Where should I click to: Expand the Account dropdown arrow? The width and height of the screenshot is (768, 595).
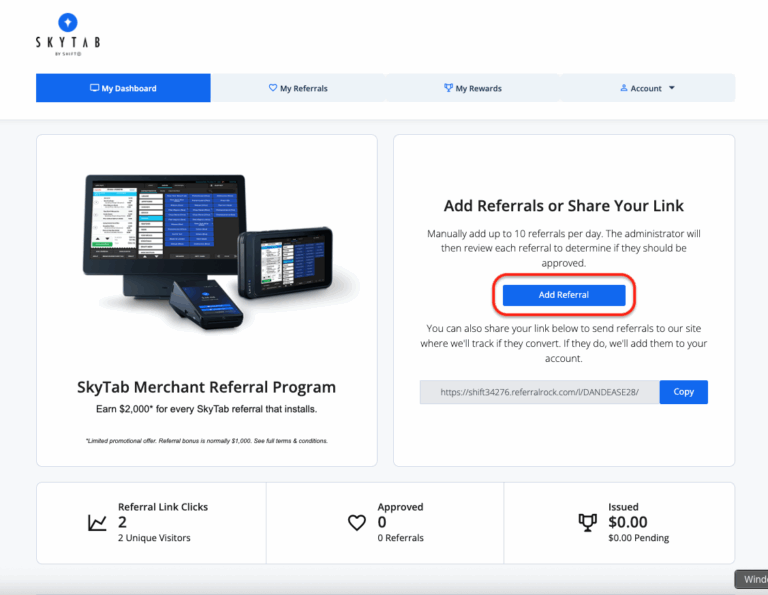coord(672,88)
